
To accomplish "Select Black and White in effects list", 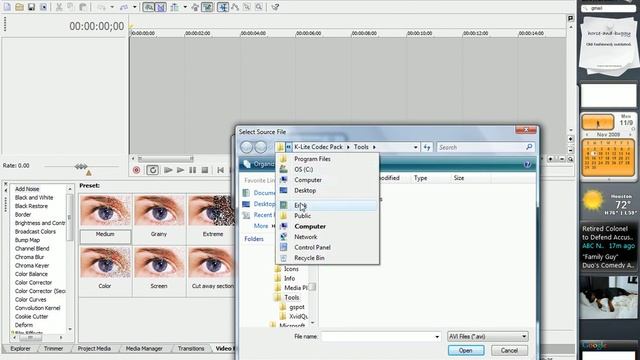I will pos(34,198).
